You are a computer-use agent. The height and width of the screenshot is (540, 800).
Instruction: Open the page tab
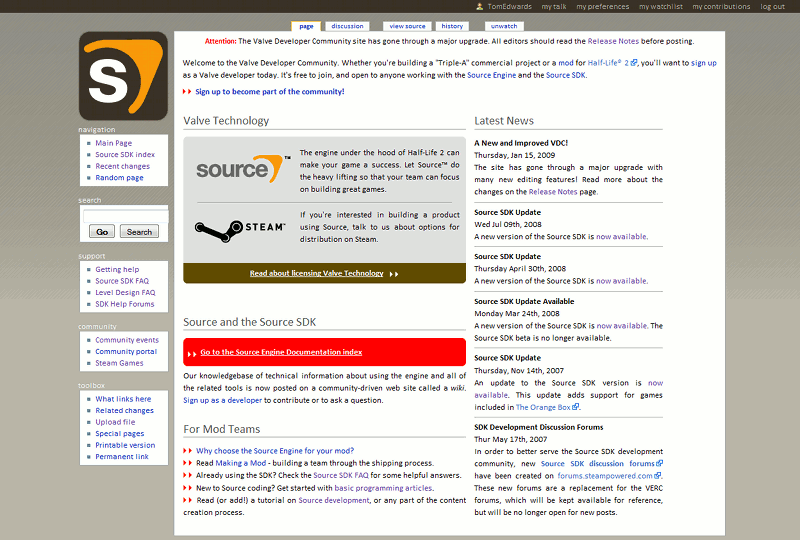point(306,26)
